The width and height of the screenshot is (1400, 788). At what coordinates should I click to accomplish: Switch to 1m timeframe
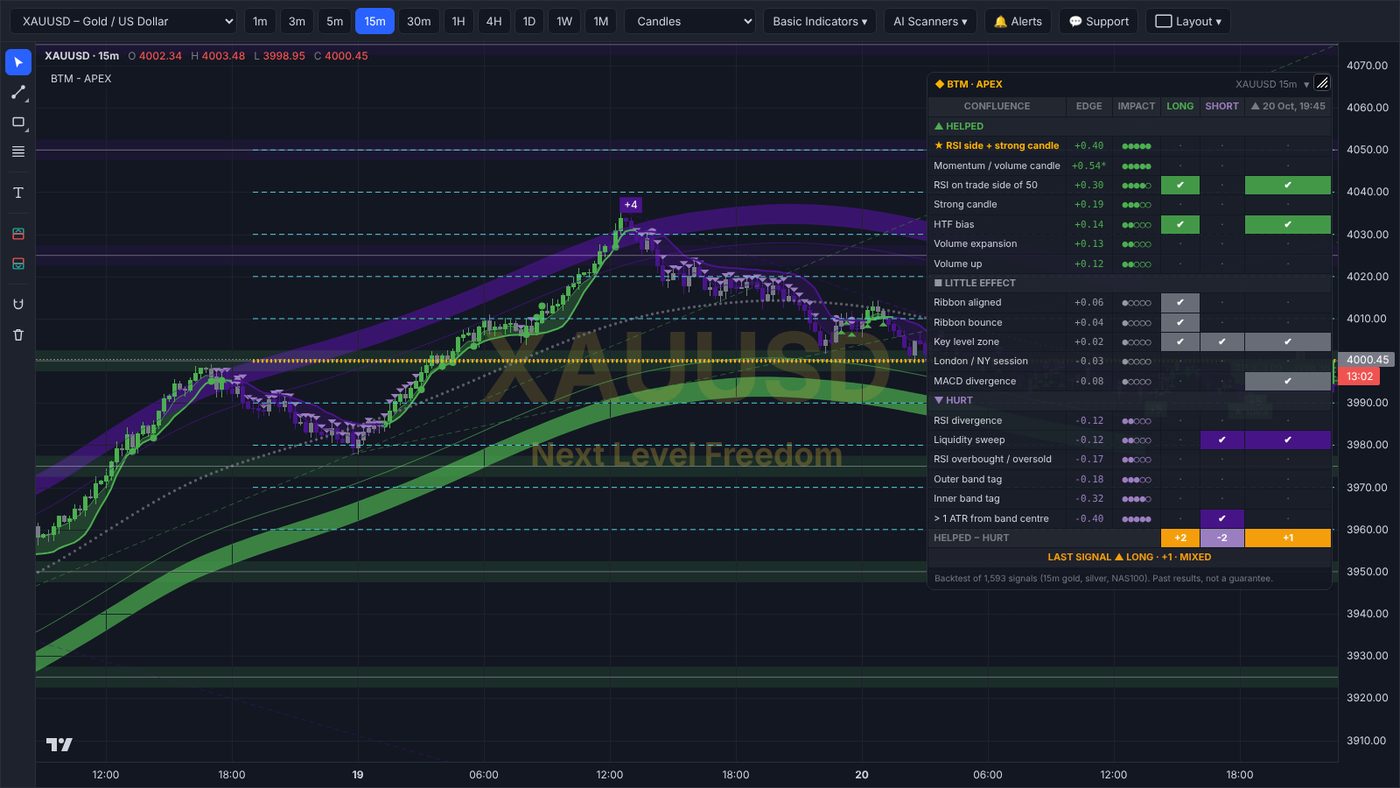coord(260,21)
